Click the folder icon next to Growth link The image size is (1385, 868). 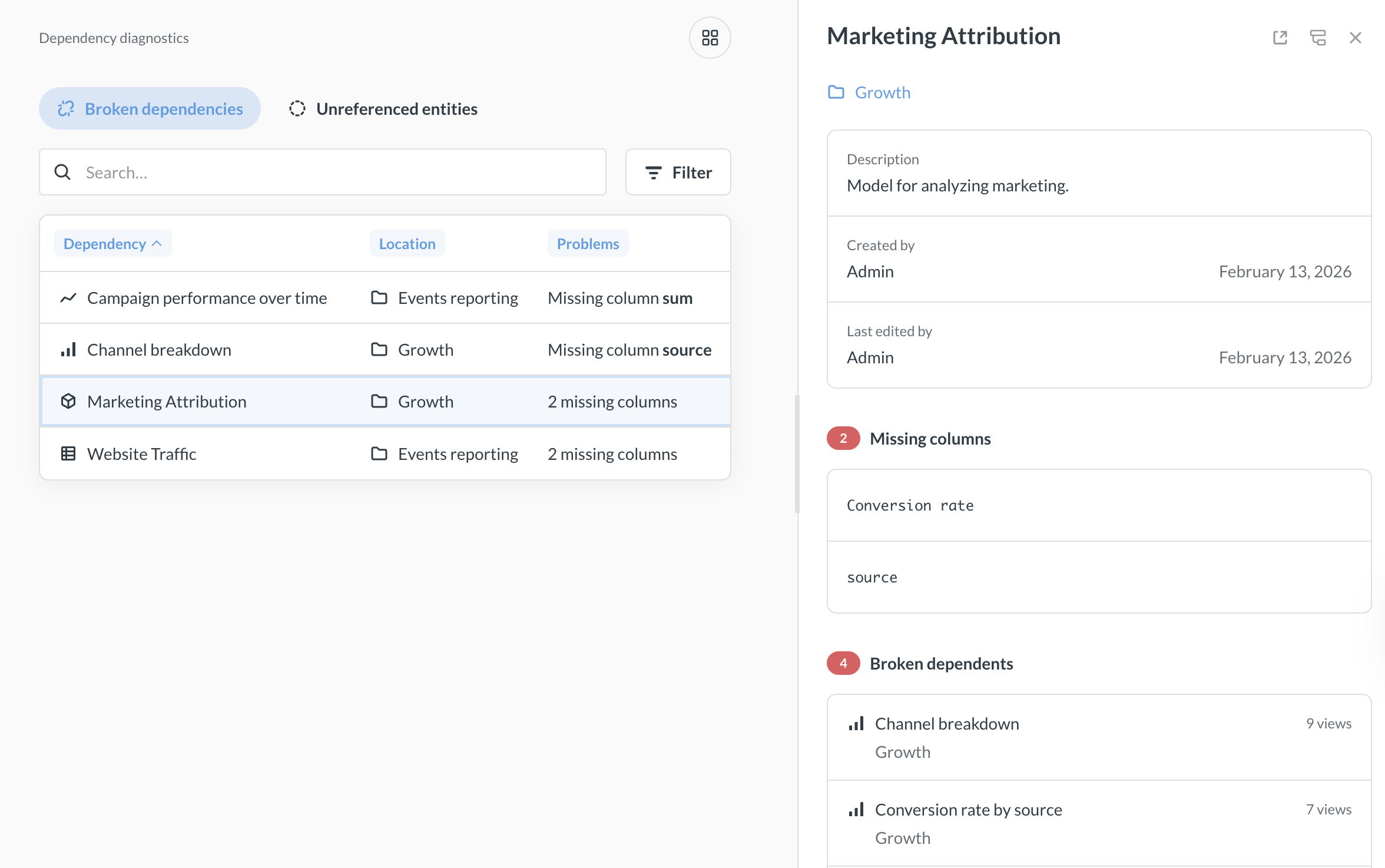pos(836,92)
